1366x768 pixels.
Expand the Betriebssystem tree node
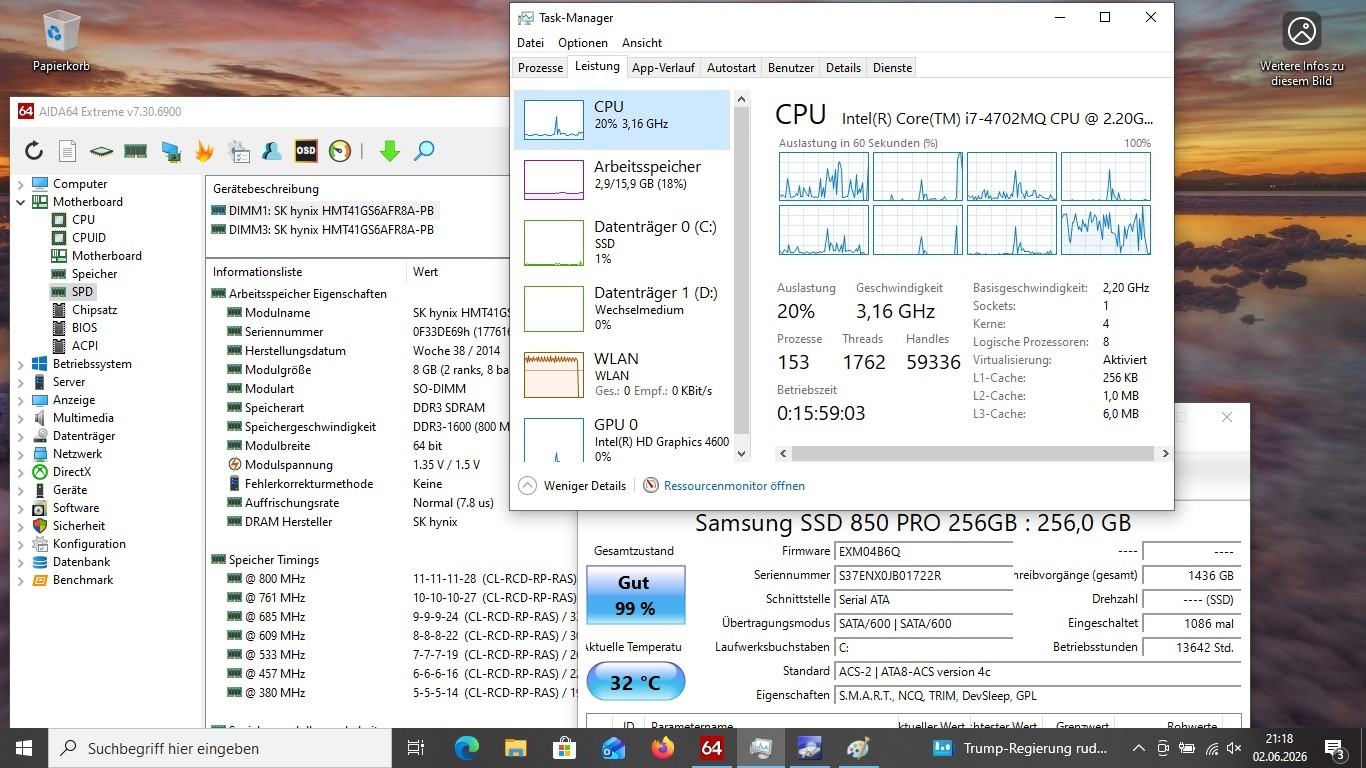tap(21, 364)
